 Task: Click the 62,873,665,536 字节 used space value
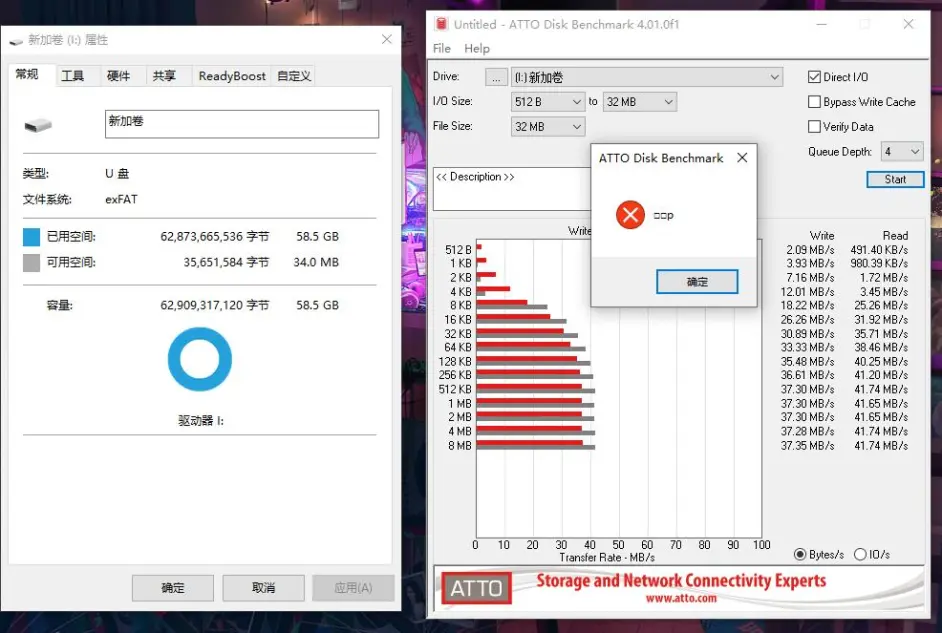(214, 237)
